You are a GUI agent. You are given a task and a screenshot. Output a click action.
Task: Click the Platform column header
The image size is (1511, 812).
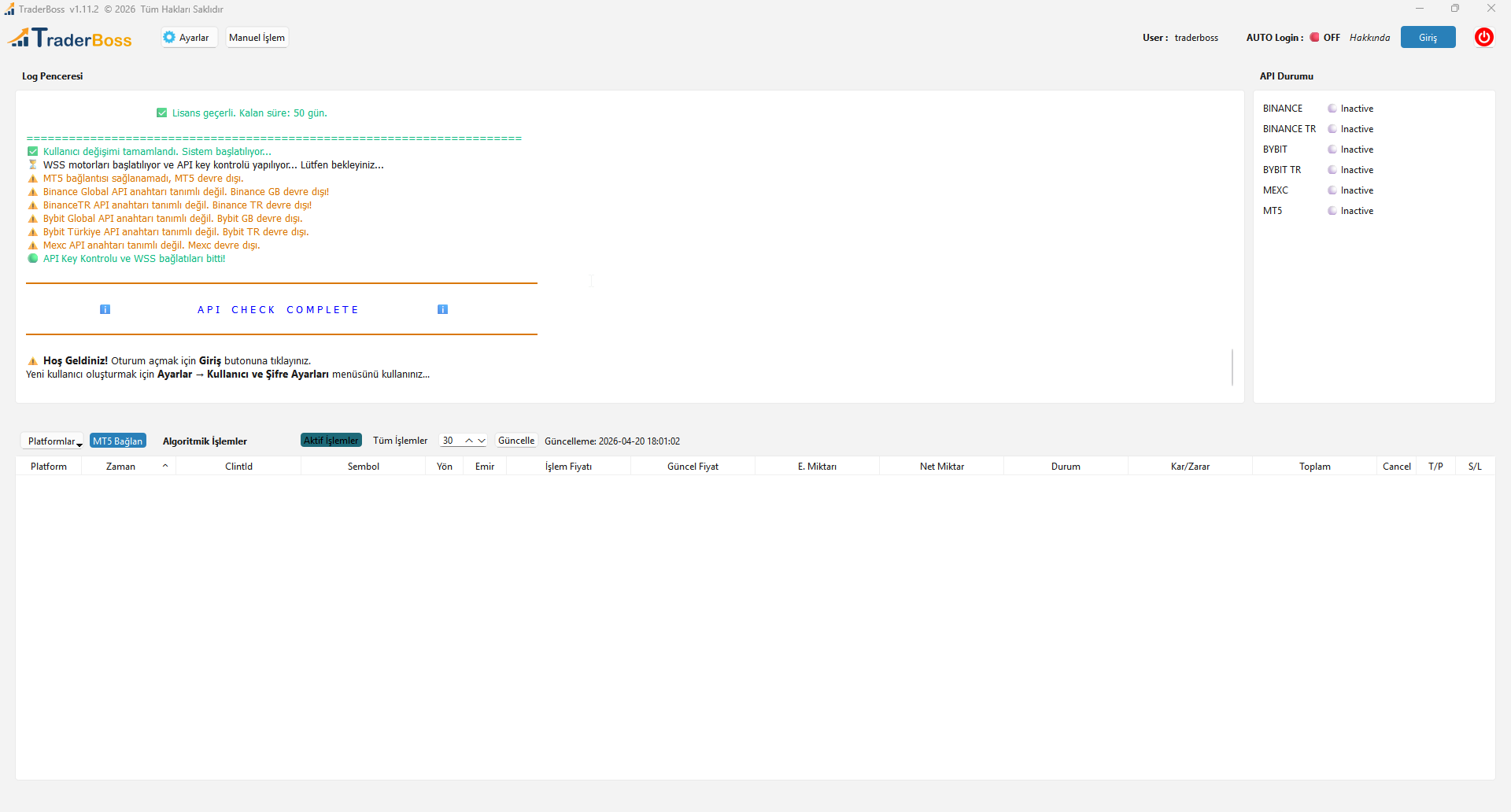pyautogui.click(x=49, y=467)
